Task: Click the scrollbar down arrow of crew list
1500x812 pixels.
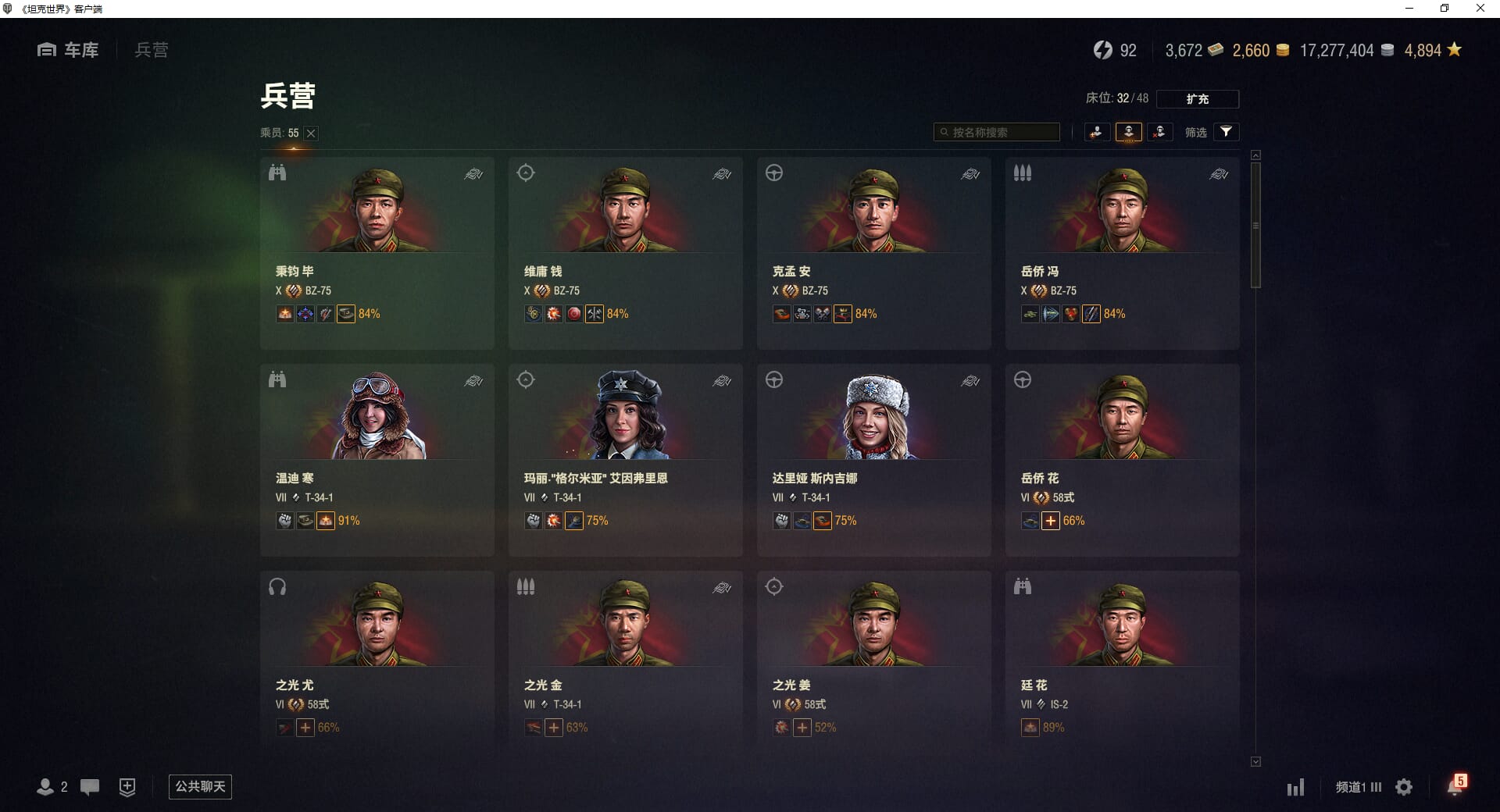Action: click(x=1255, y=761)
